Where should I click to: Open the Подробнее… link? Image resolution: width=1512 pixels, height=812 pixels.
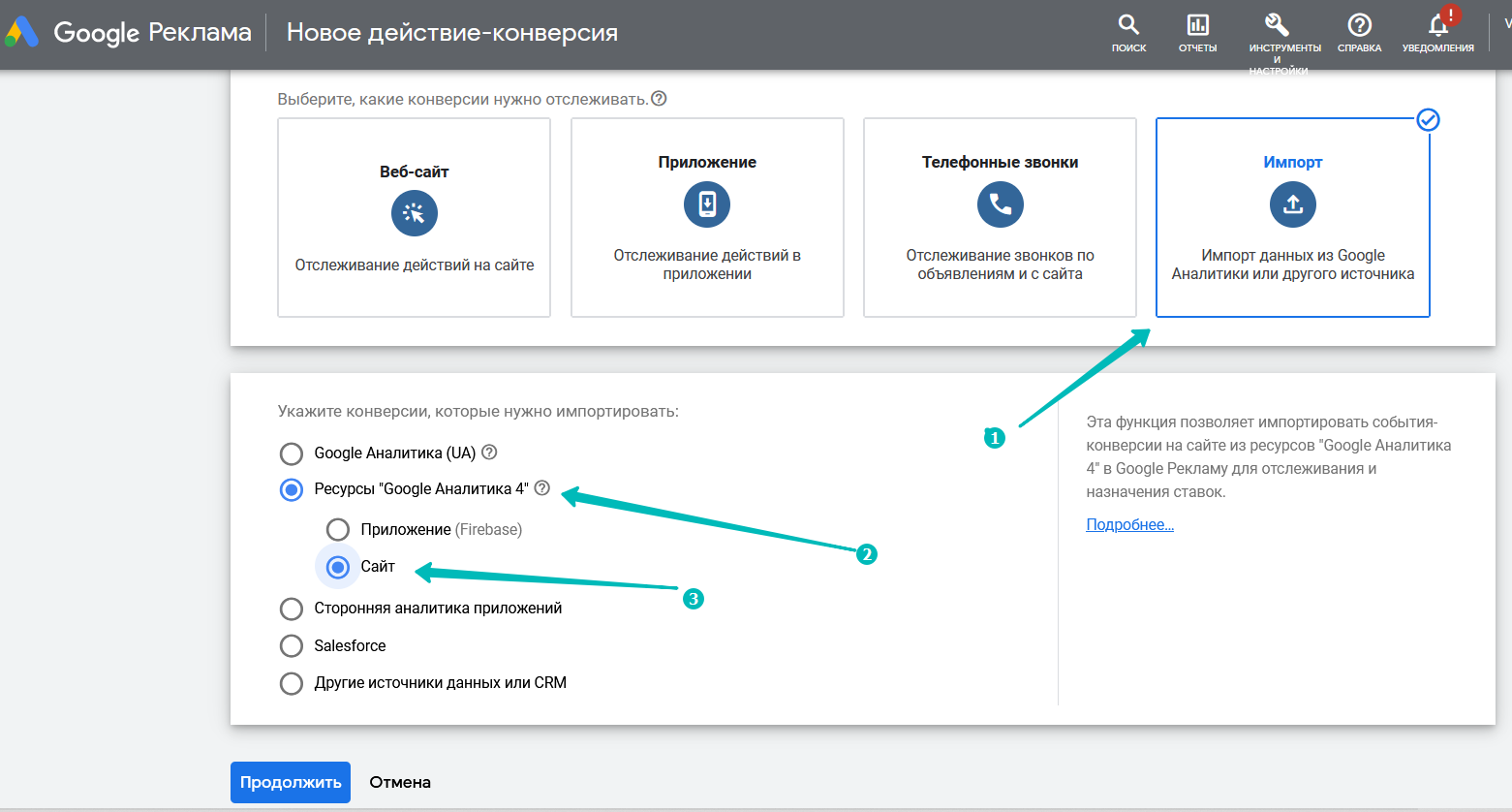[1129, 524]
